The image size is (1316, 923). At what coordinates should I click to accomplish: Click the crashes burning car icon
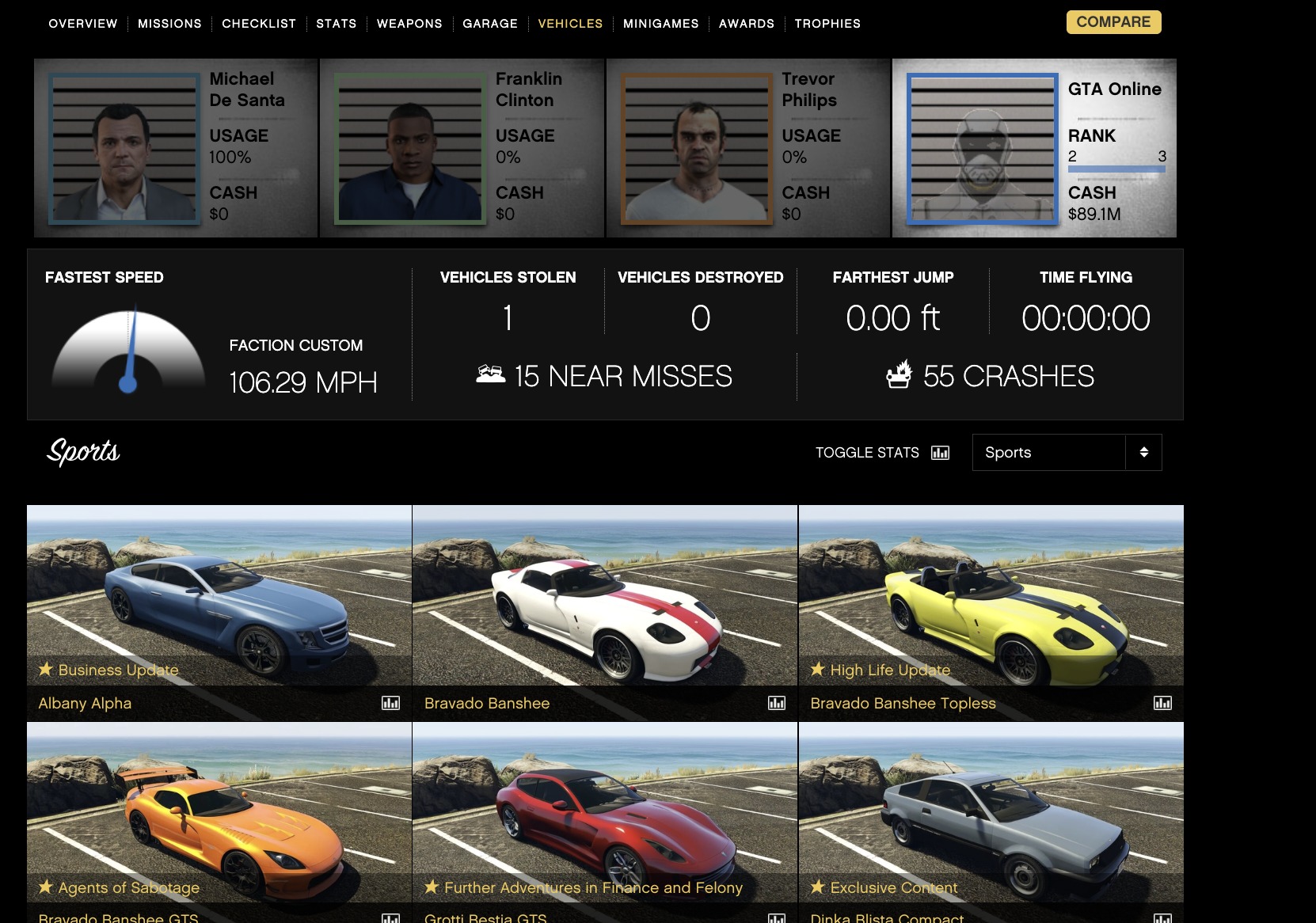point(899,374)
